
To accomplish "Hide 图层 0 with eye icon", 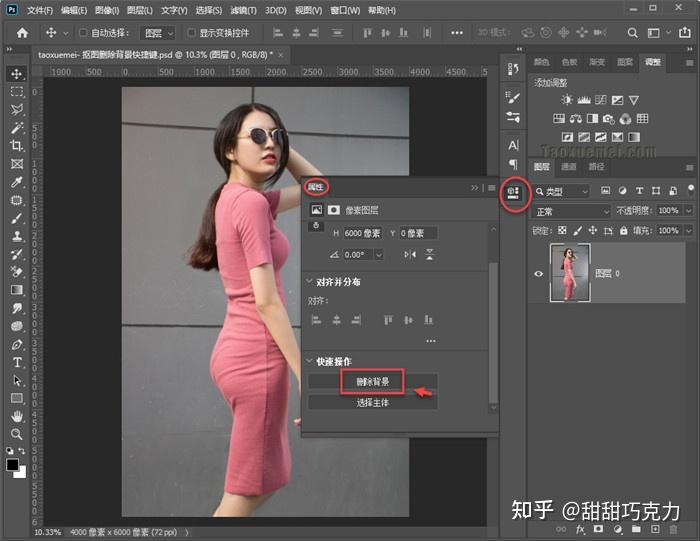I will 538,274.
